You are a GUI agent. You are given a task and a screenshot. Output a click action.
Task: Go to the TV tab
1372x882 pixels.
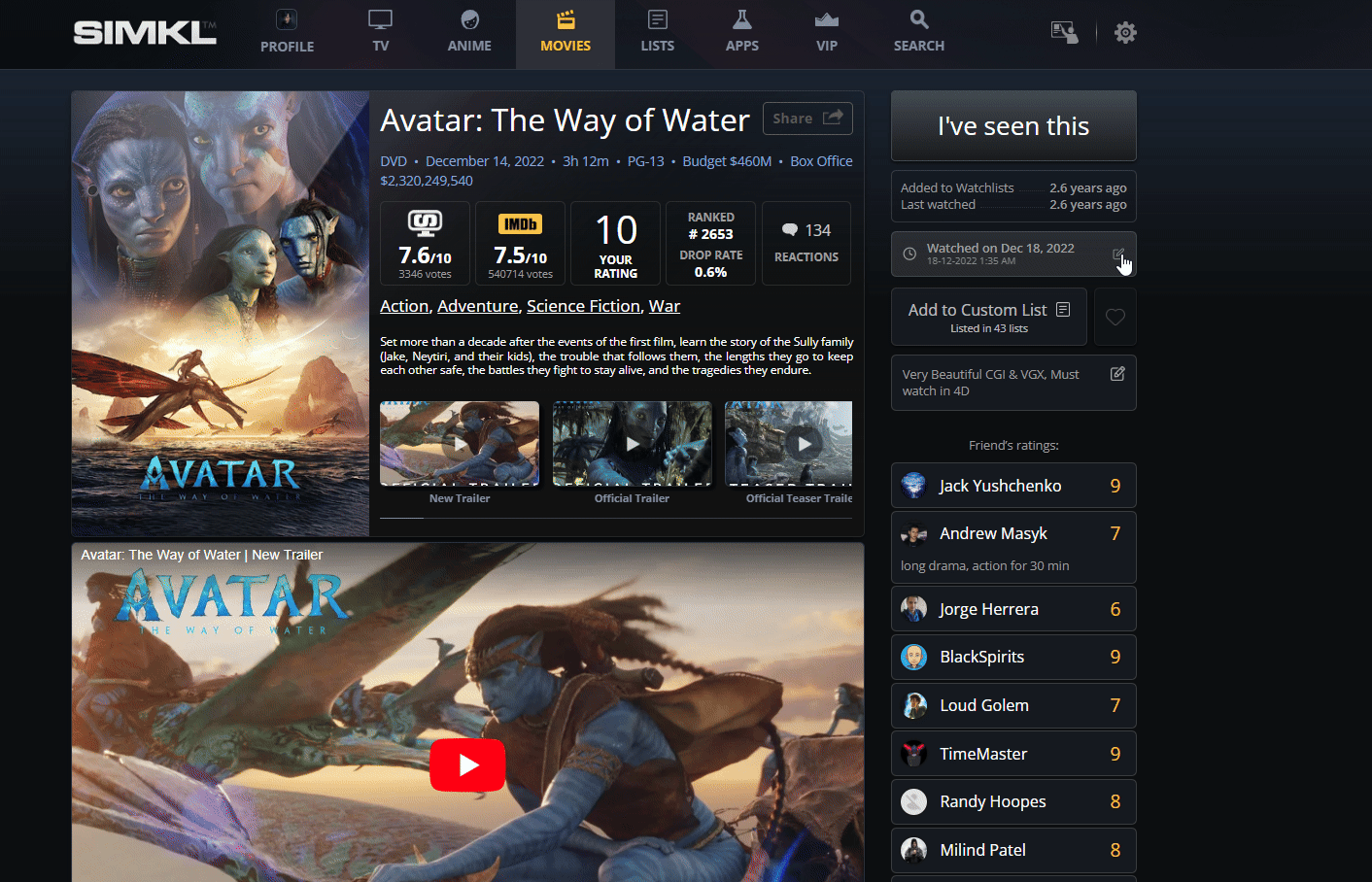[380, 32]
